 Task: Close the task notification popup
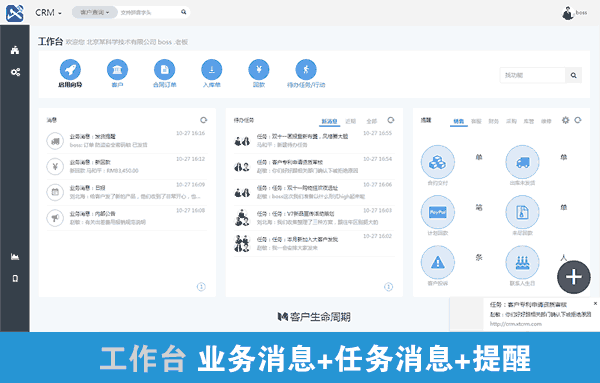pos(595,303)
